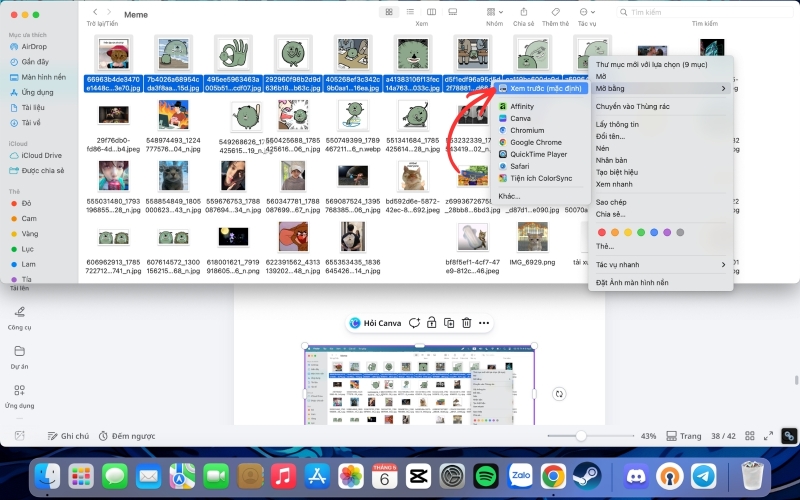
Task: Click the Finder share (Chia sẻ) toolbar icon
Action: pyautogui.click(x=523, y=12)
